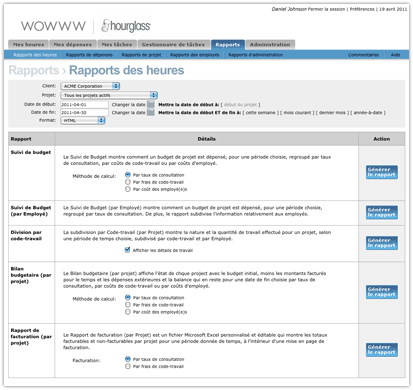Switch to Gestionnaire de tâches tab
Image resolution: width=413 pixels, height=390 pixels.
tap(173, 44)
